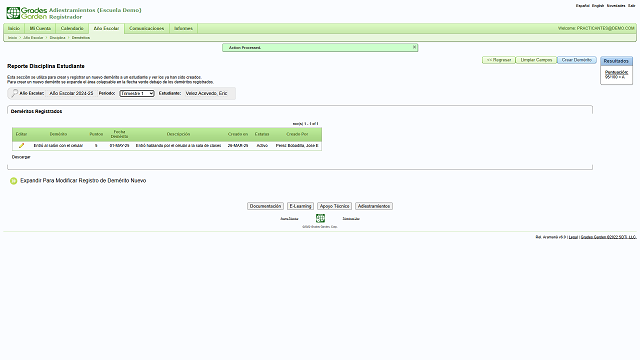Switch language to English
This screenshot has height=360, width=640.
tap(598, 6)
